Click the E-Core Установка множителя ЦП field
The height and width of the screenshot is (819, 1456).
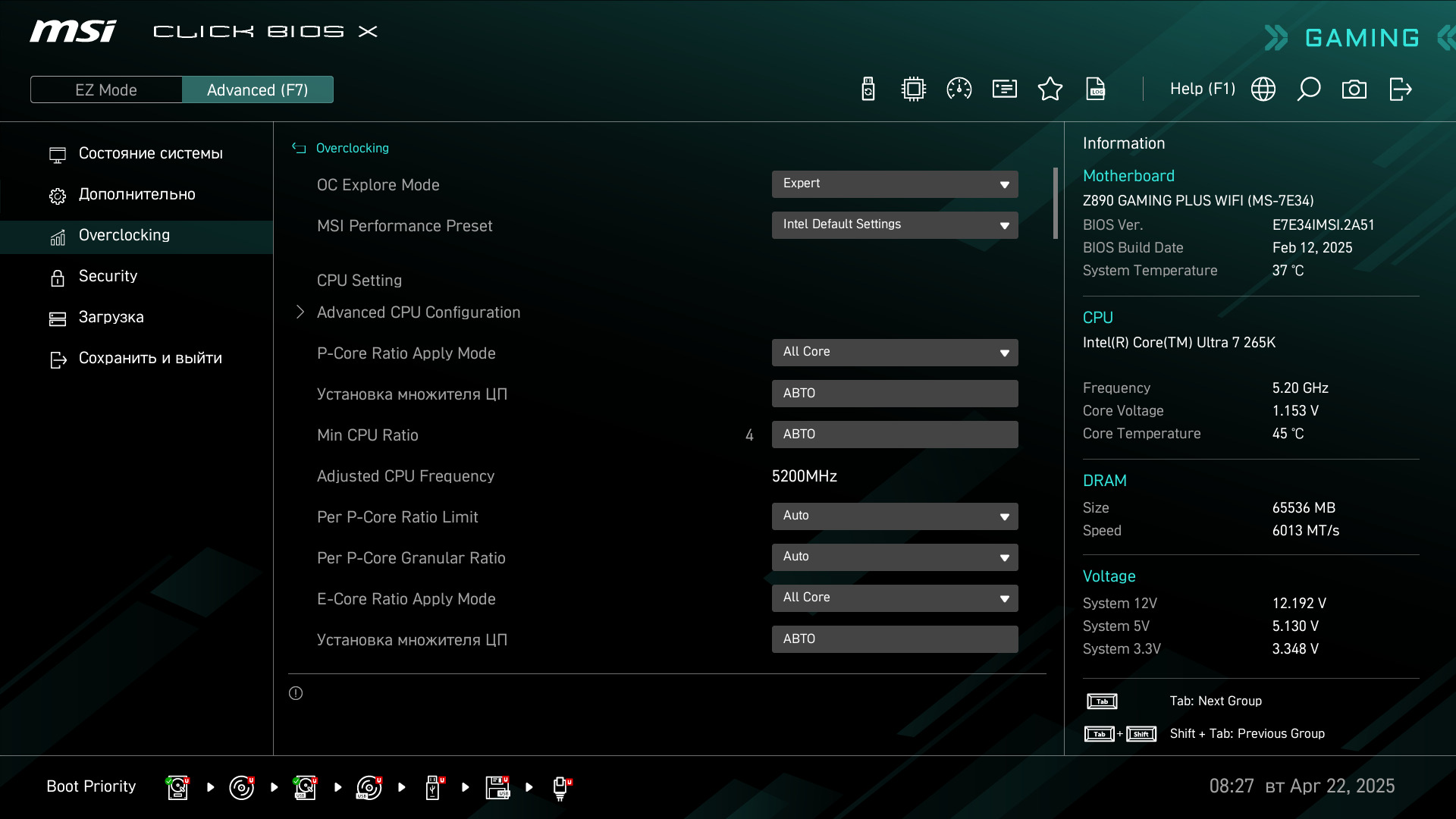coord(895,639)
